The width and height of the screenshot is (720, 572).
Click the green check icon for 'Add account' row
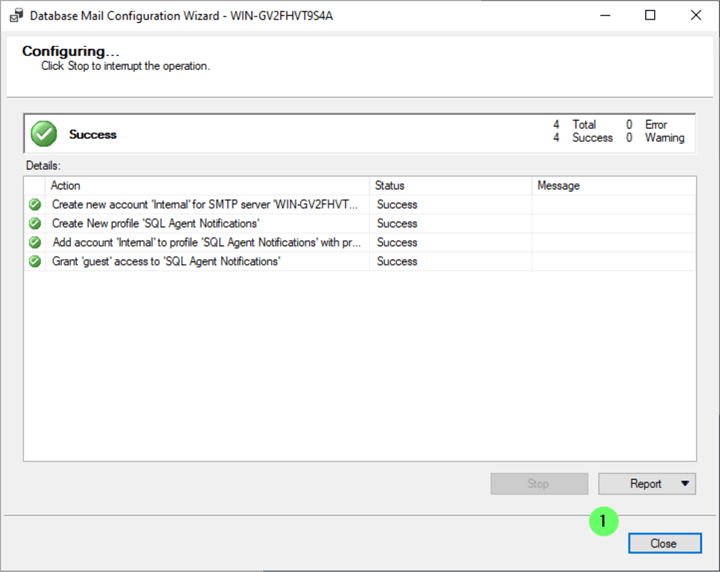pos(35,242)
